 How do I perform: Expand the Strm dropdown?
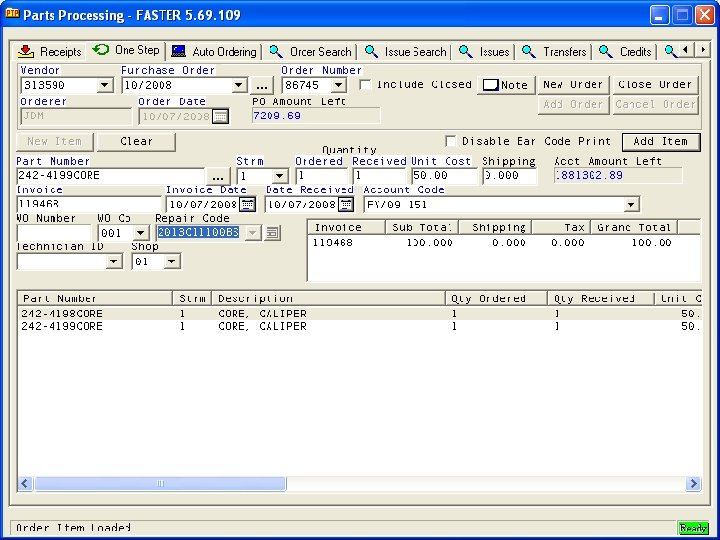pos(279,176)
